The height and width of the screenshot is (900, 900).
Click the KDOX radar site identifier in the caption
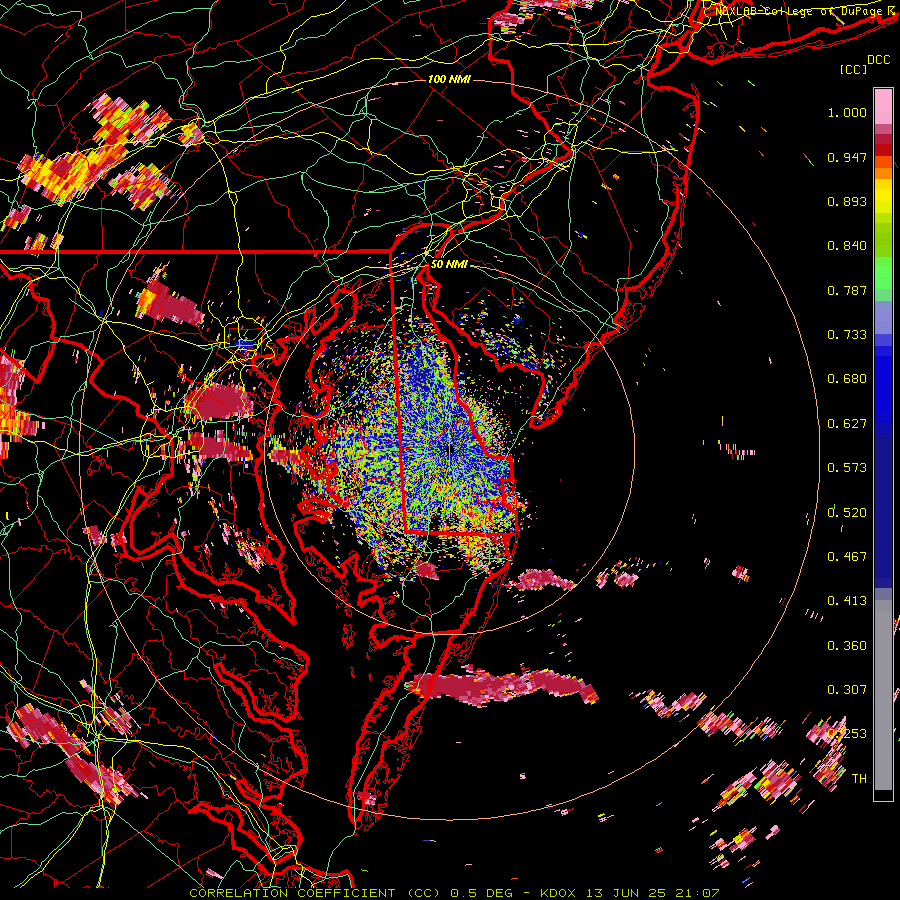559,893
